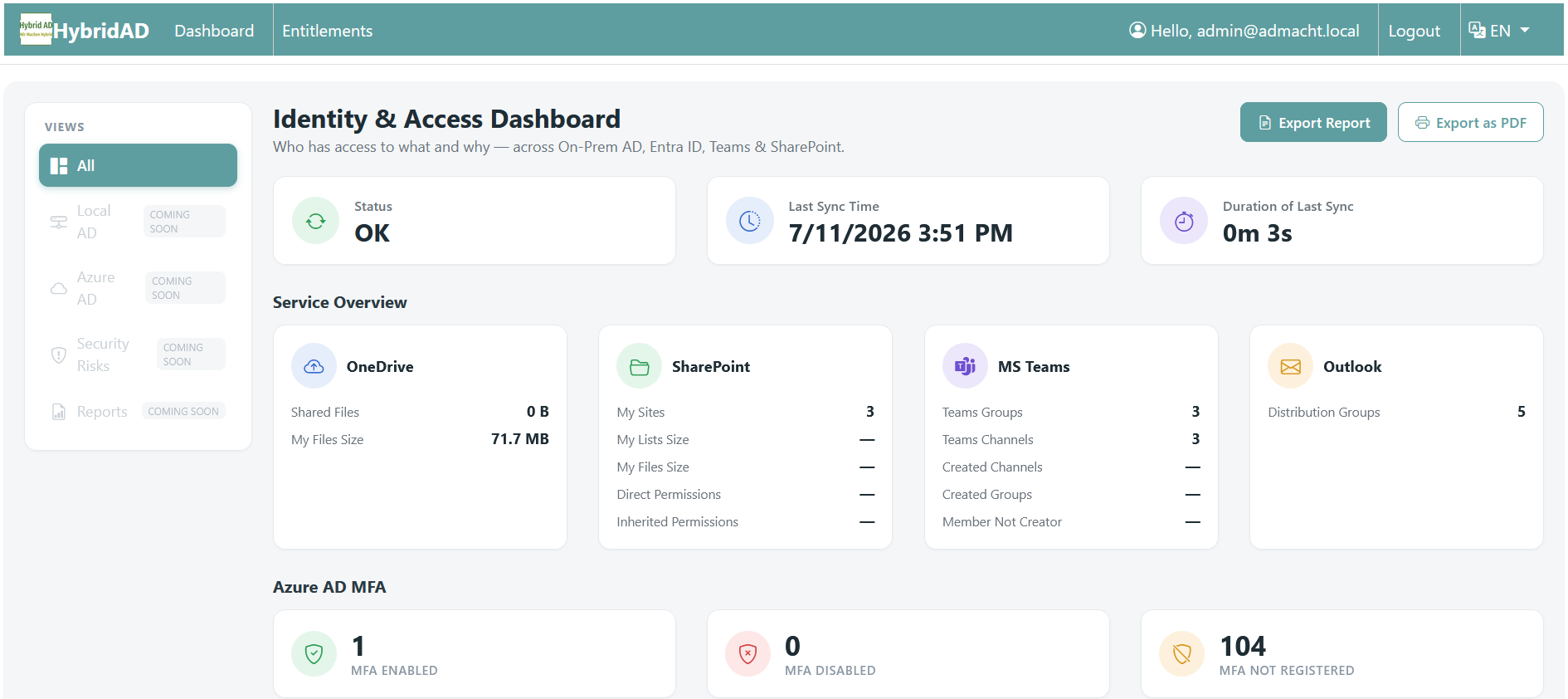The height and width of the screenshot is (699, 1568).
Task: Click Teams Groups row
Action: [x=1071, y=412]
